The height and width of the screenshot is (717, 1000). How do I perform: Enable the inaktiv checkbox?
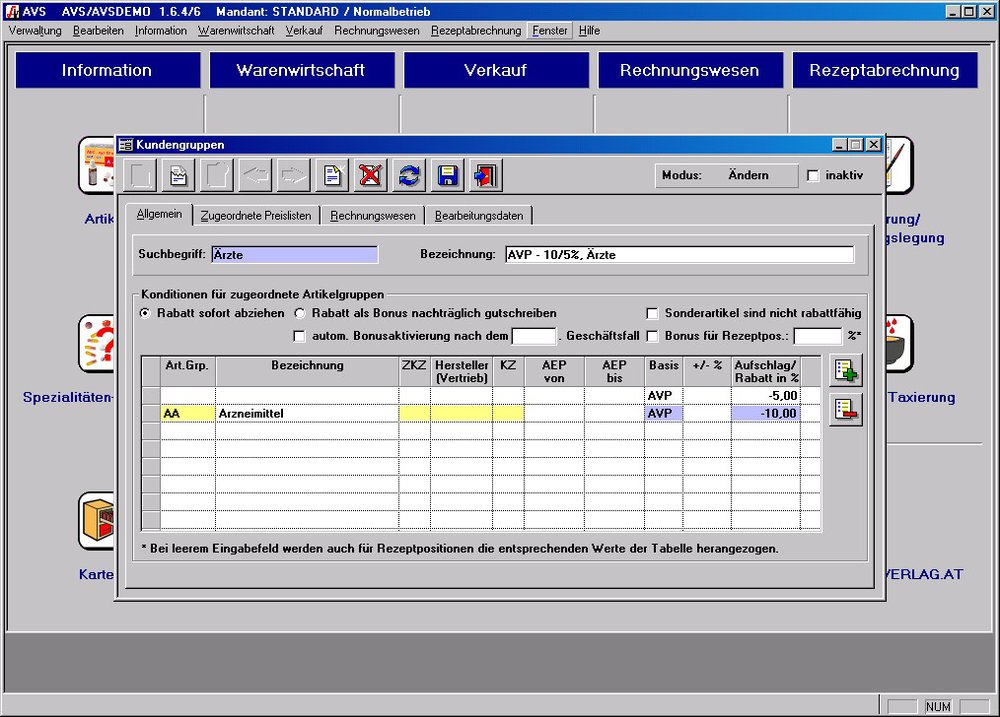point(813,176)
